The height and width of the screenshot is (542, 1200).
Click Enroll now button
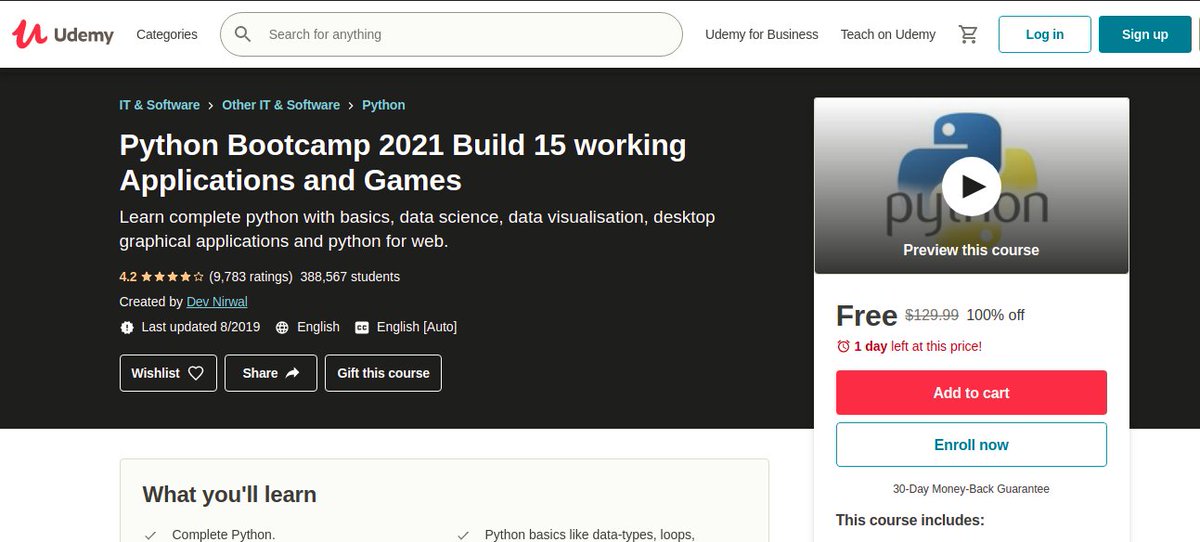pyautogui.click(x=971, y=445)
